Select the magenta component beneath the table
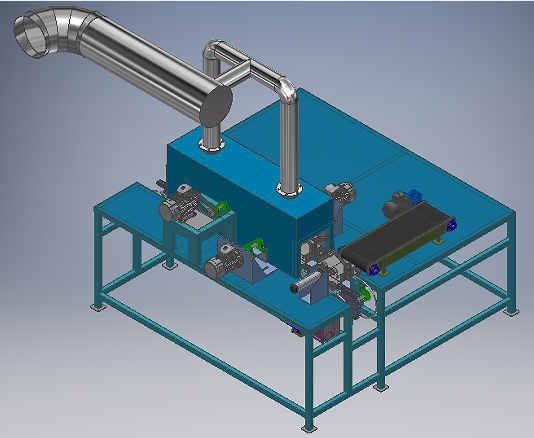Image resolution: width=534 pixels, height=438 pixels. pos(326,331)
